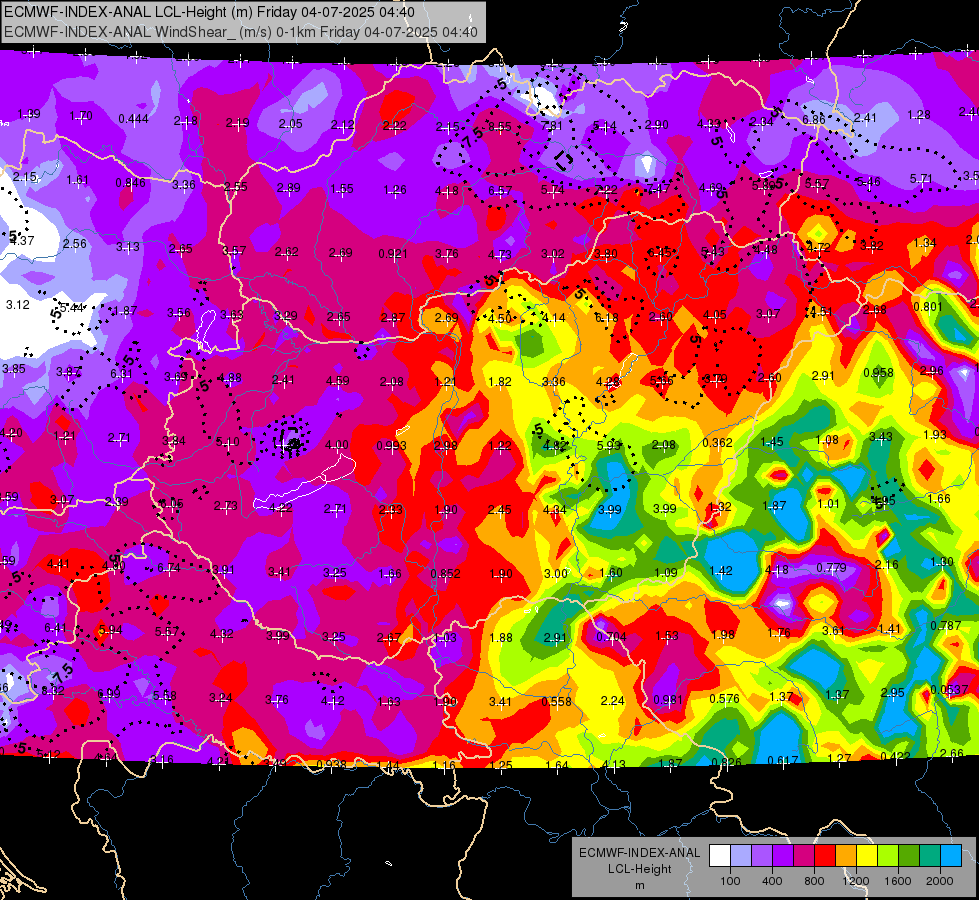Click the wind shear value 6.99
Image resolution: width=979 pixels, height=900 pixels.
point(109,694)
